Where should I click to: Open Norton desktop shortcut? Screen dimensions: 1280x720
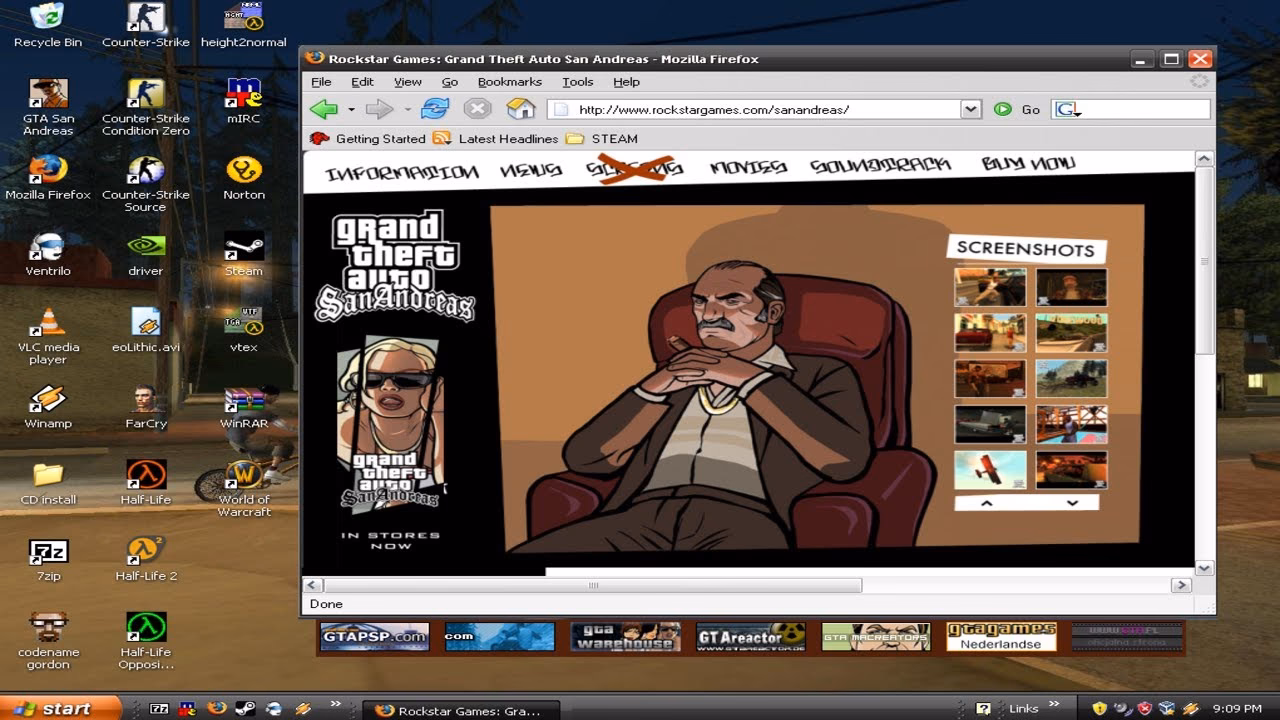coord(244,177)
